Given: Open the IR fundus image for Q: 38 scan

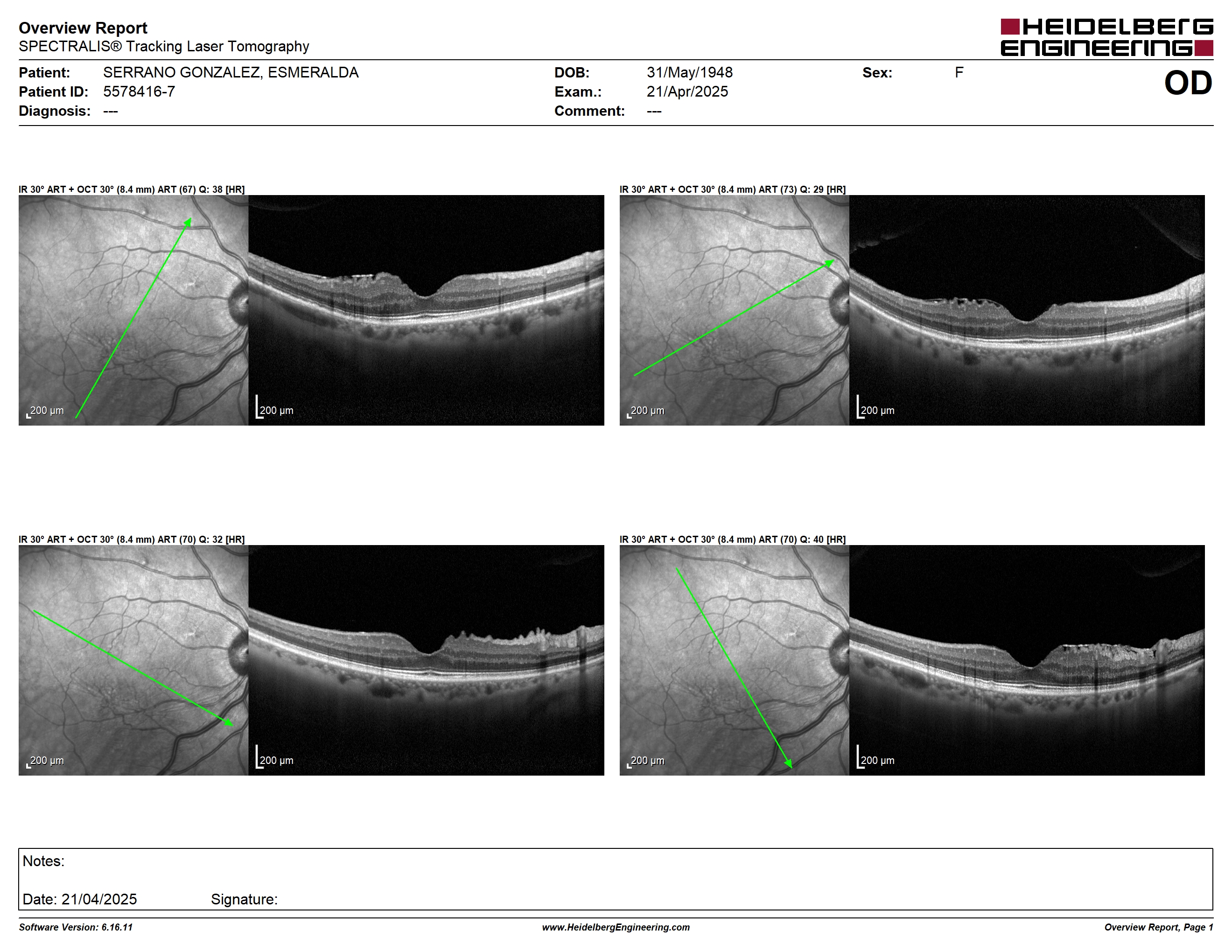Looking at the screenshot, I should 133,310.
